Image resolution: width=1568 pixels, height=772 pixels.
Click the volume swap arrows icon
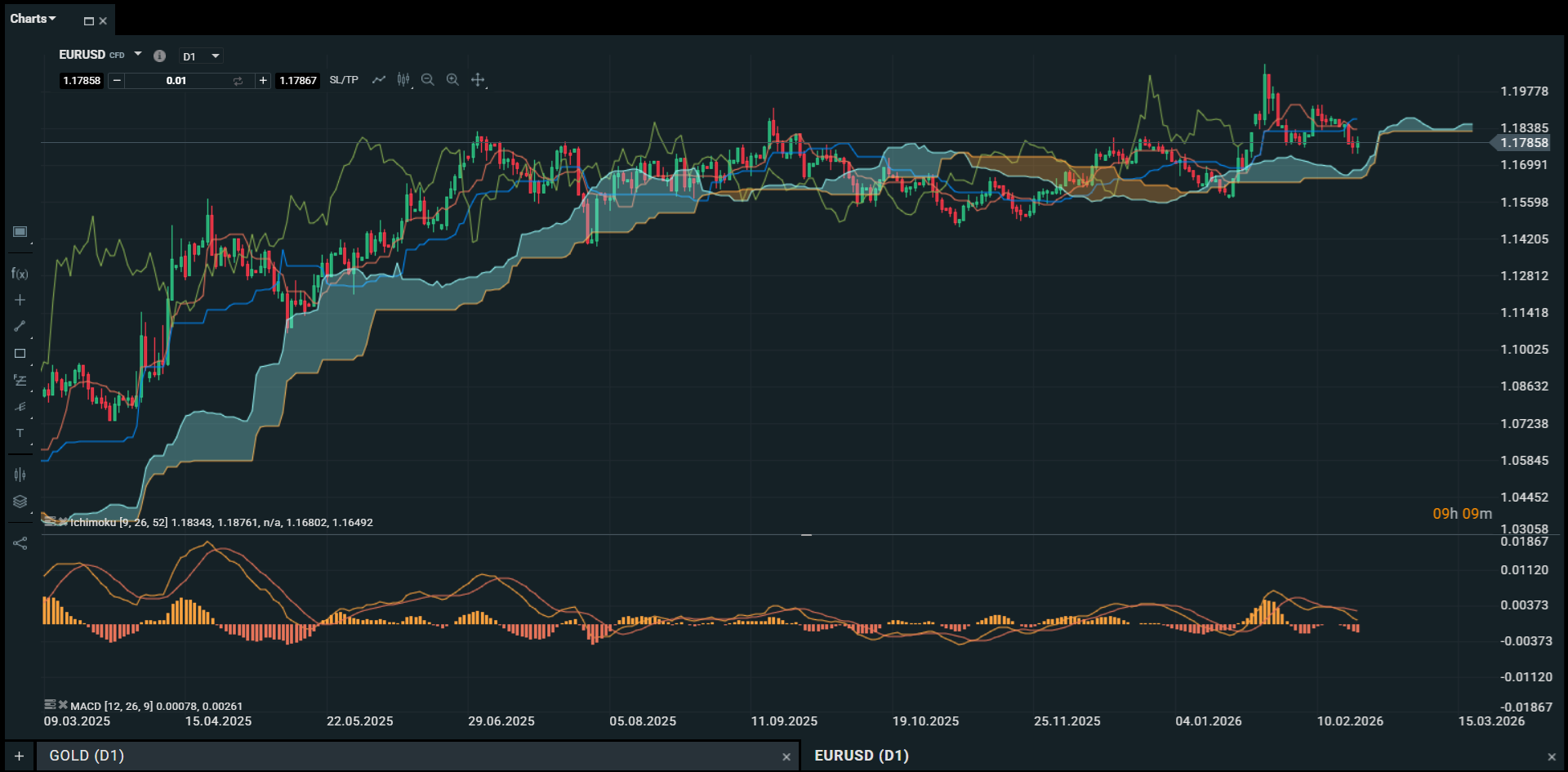point(238,81)
